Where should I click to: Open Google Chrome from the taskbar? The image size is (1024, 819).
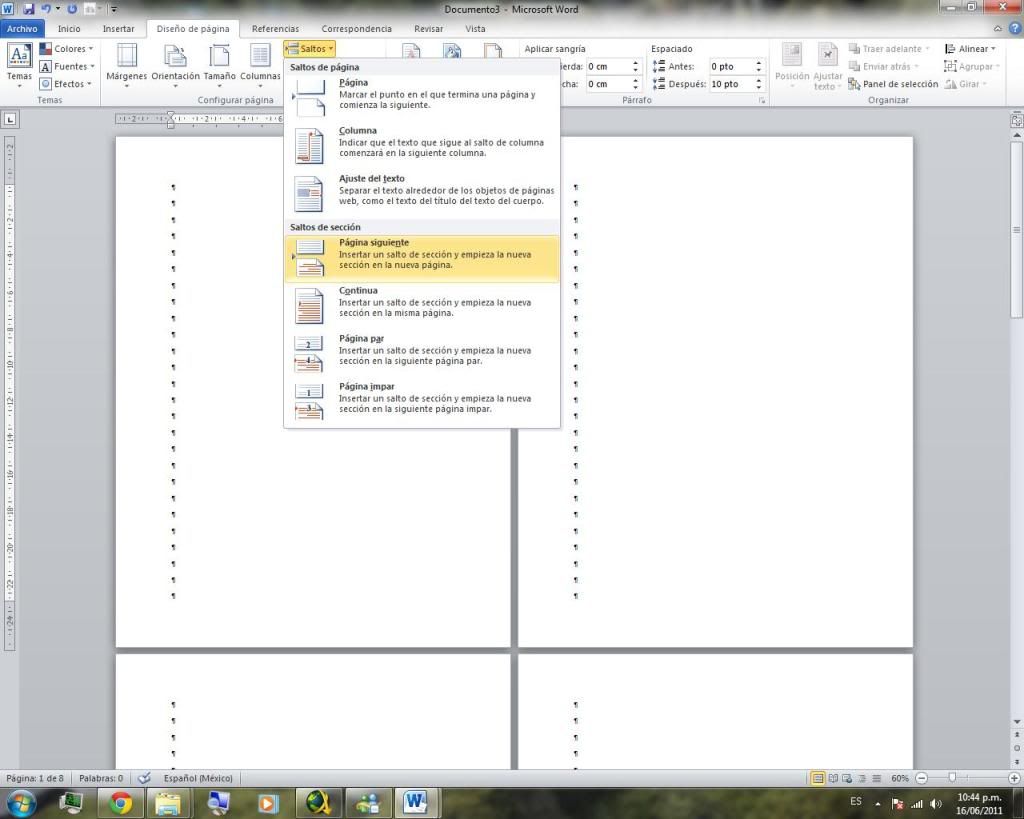point(121,803)
